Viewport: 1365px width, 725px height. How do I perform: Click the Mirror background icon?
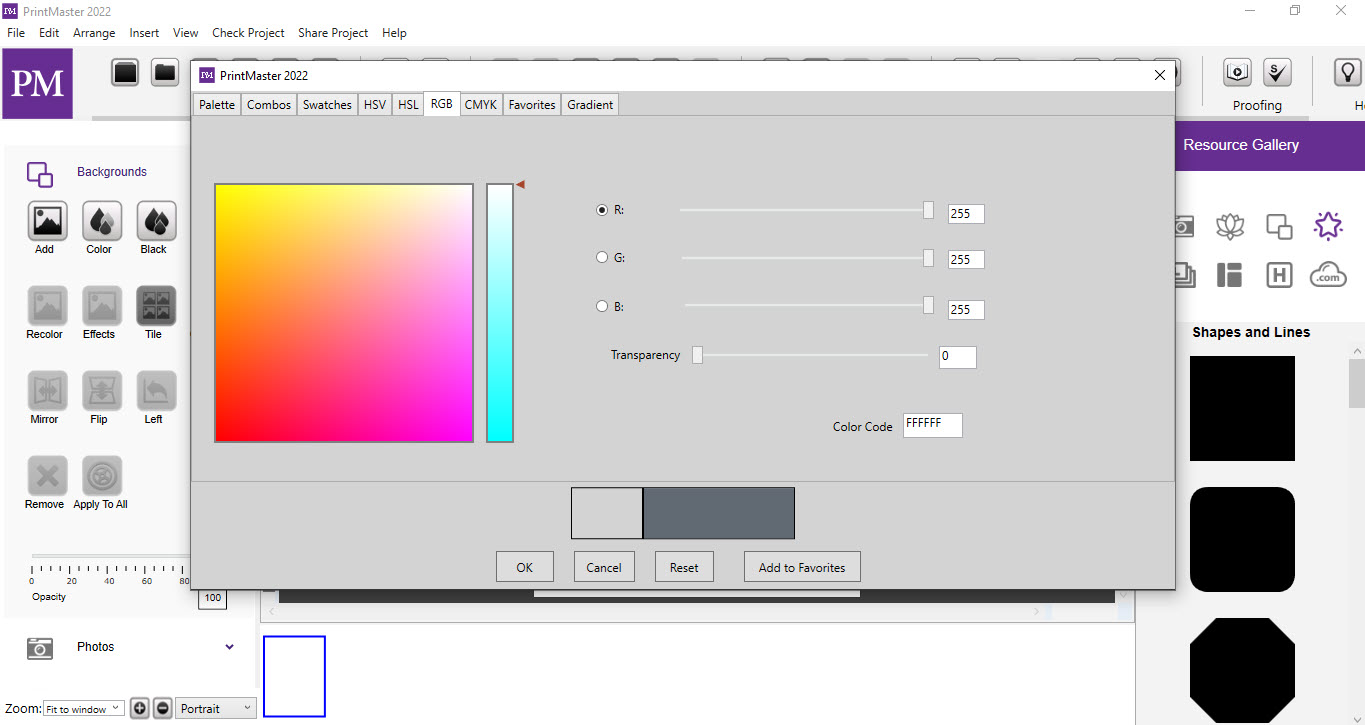coord(47,391)
